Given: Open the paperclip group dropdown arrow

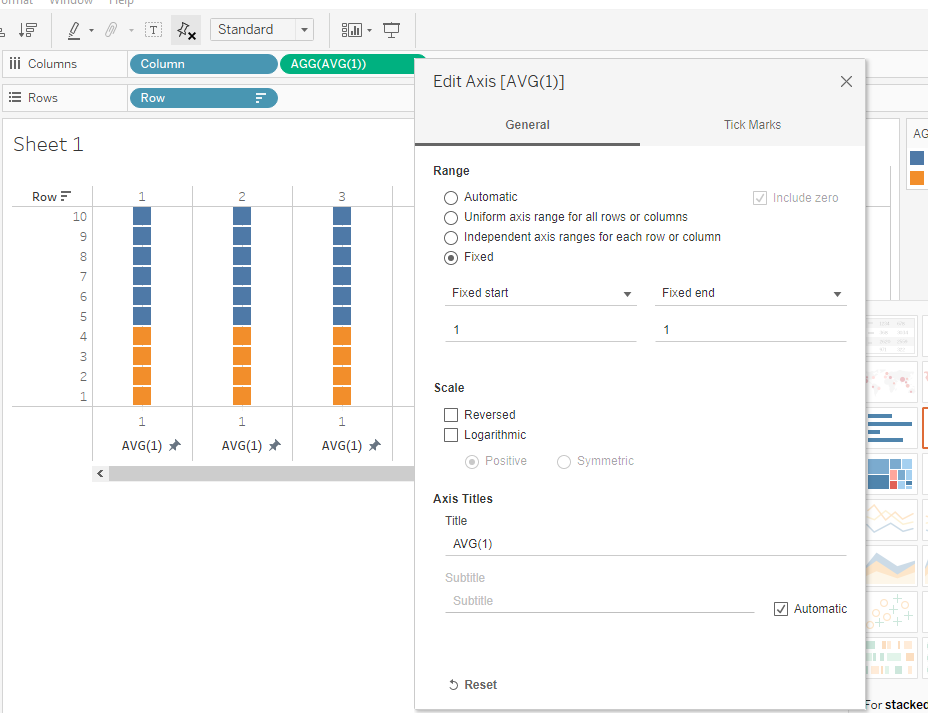Looking at the screenshot, I should pos(131,30).
